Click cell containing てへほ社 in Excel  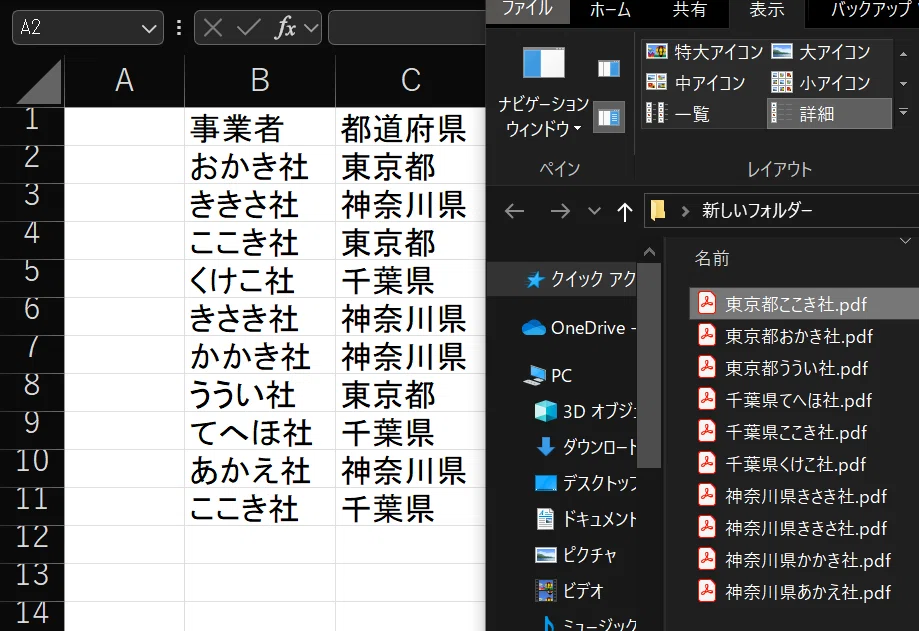coord(260,431)
